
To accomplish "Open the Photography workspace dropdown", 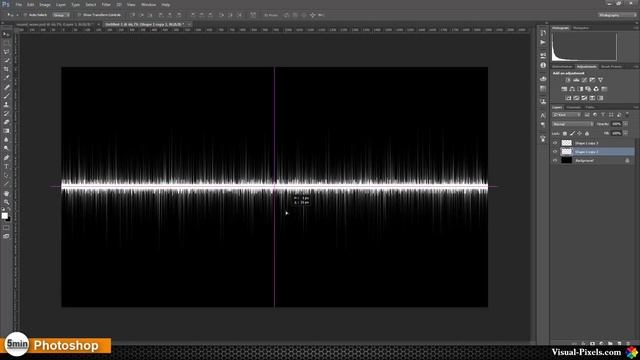I will click(617, 15).
